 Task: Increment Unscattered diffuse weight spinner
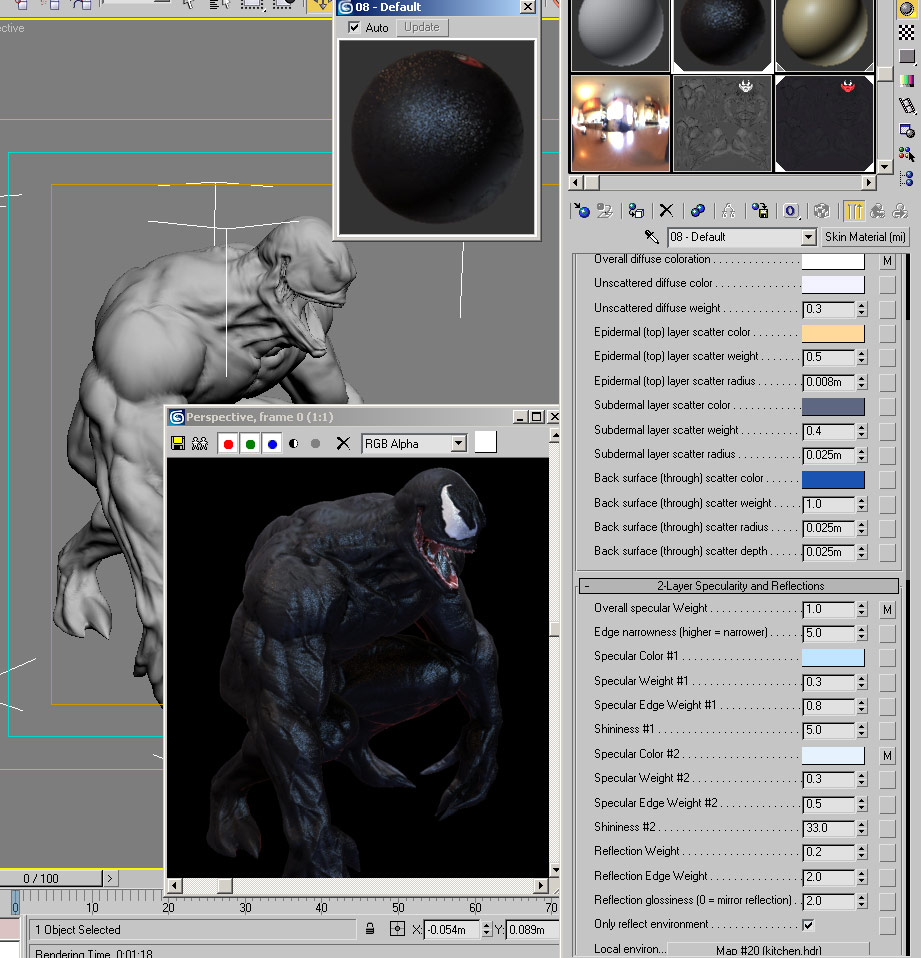click(x=862, y=305)
